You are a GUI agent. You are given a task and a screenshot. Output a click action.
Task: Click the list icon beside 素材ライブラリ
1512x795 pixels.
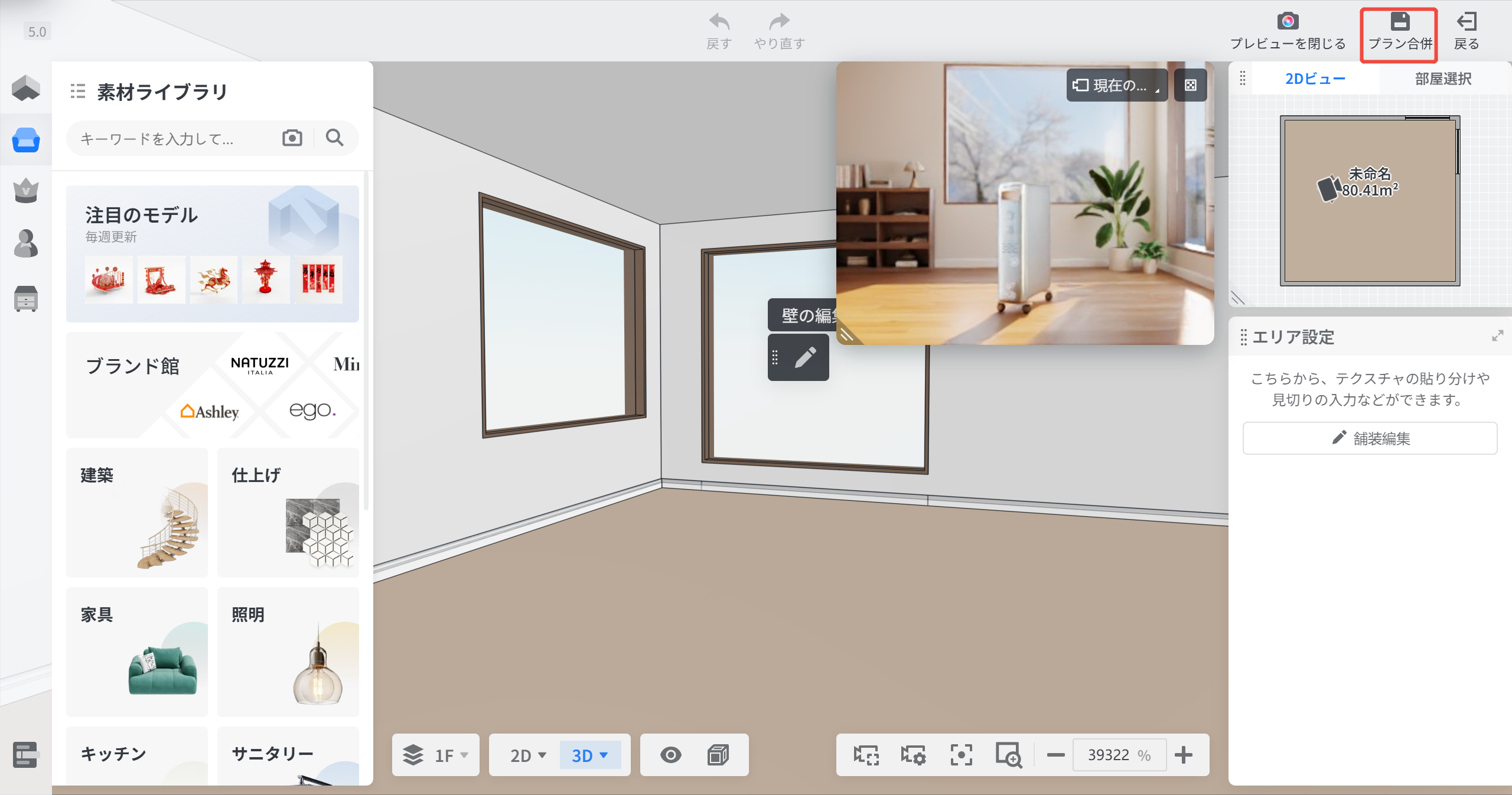(78, 92)
